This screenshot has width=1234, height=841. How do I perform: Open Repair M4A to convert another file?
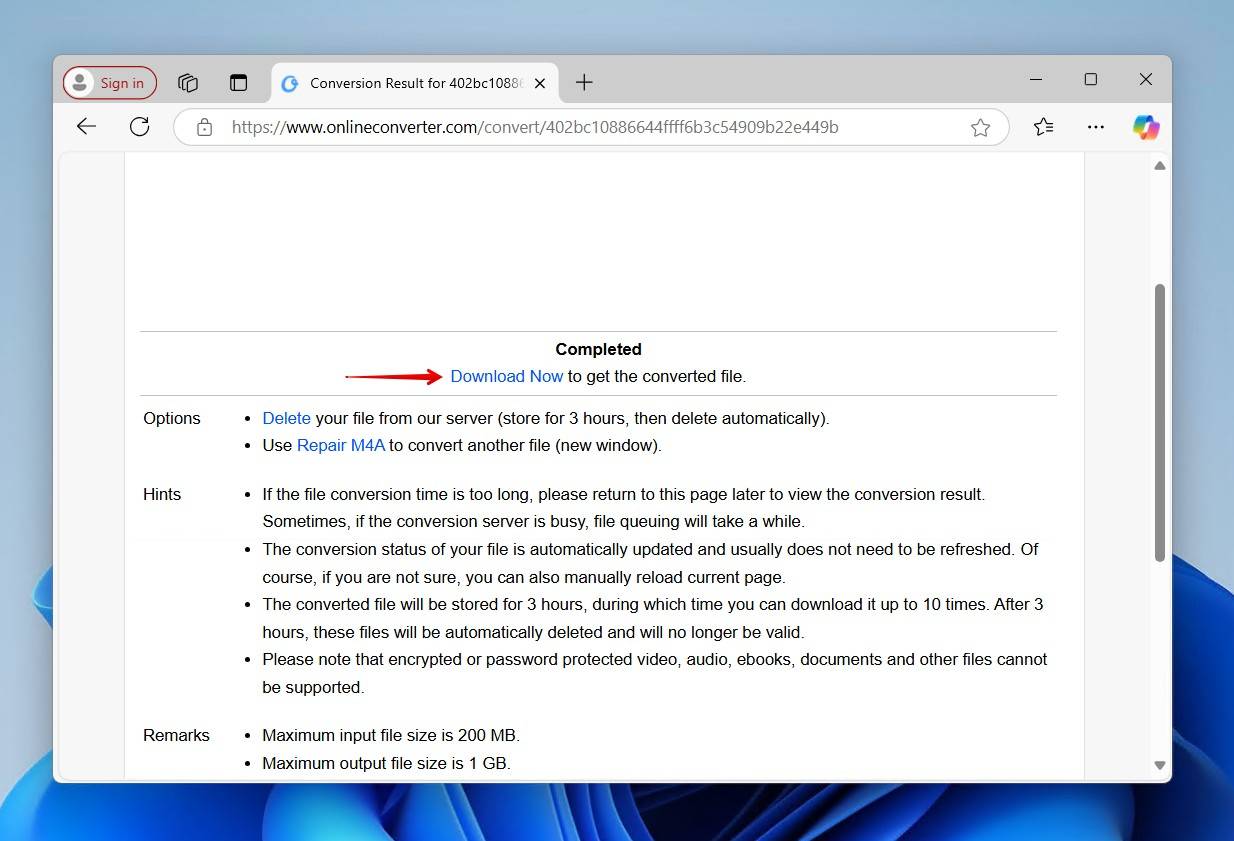[340, 445]
